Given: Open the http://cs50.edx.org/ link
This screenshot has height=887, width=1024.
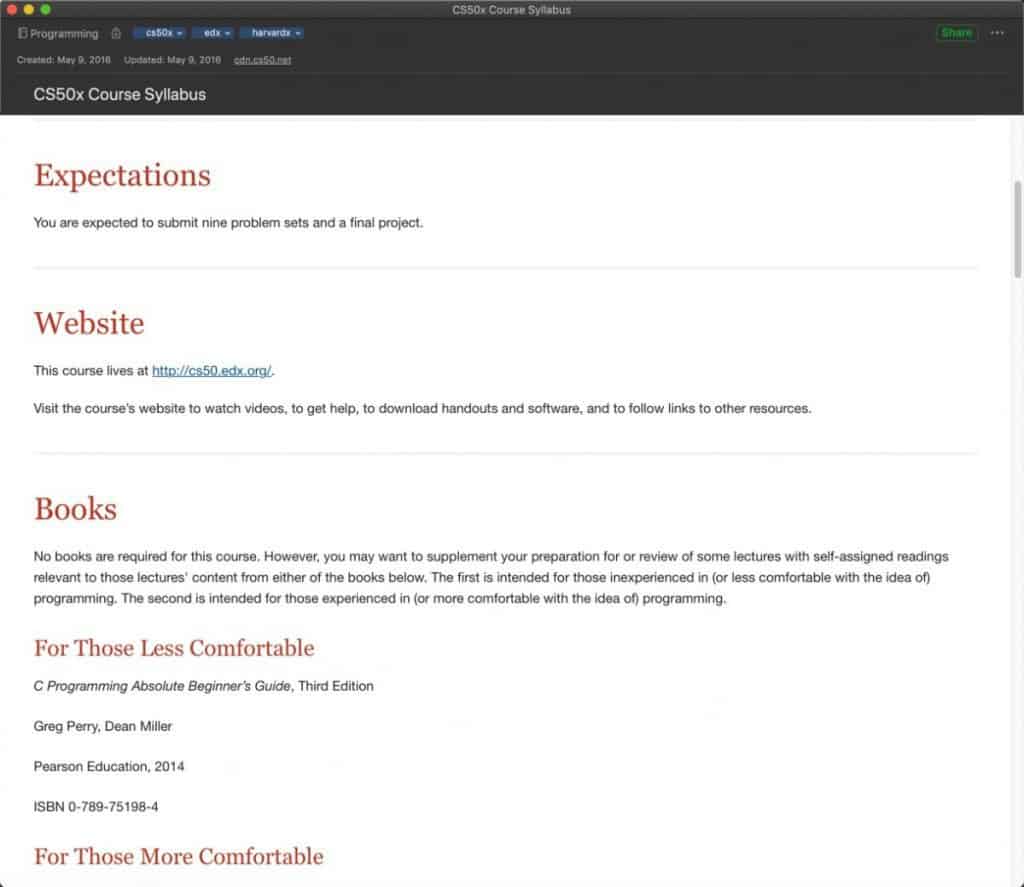Looking at the screenshot, I should 212,371.
